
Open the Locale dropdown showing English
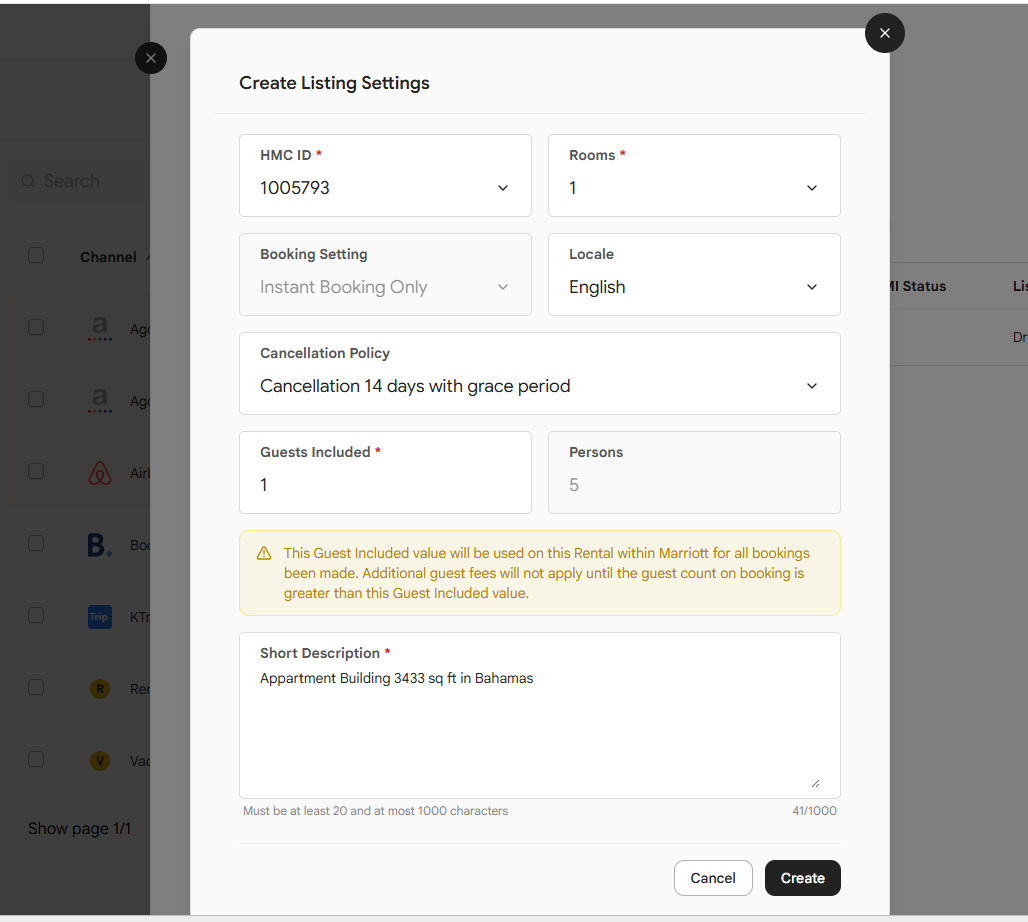tap(694, 275)
